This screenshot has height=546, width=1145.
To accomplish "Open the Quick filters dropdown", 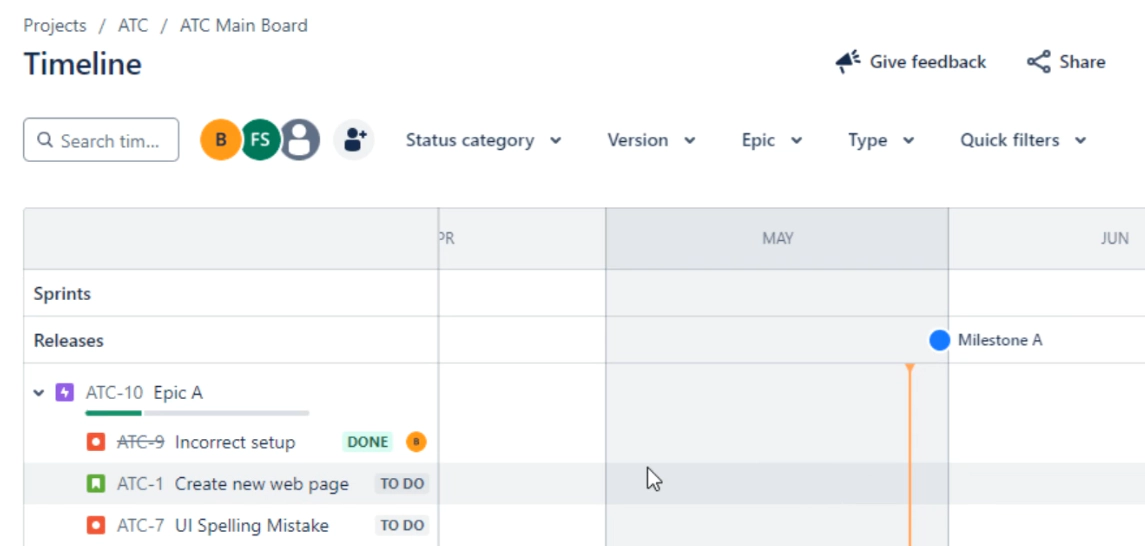I will click(x=1023, y=140).
